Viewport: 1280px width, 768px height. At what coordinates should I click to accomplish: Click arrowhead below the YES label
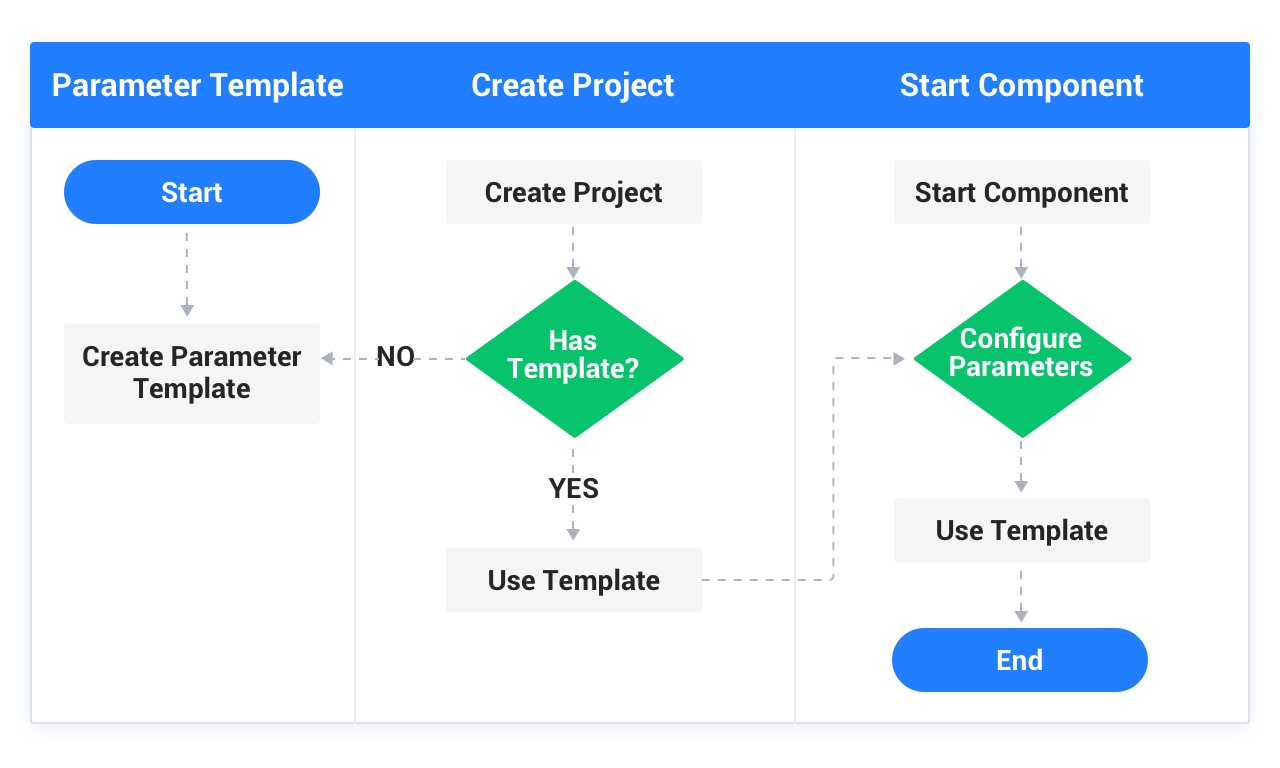point(573,534)
